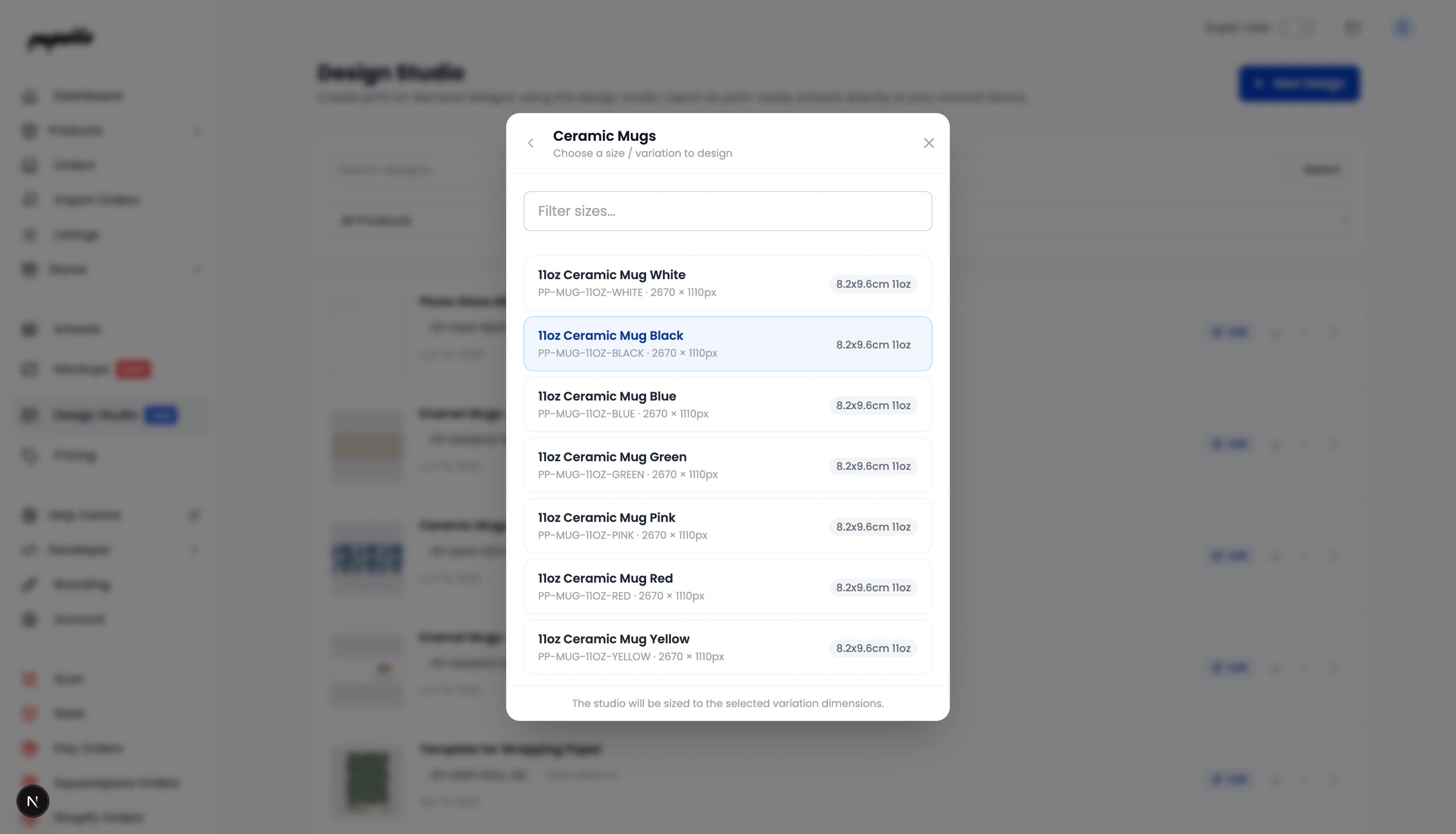Select 11oz Ceramic Mug Red

[x=727, y=587]
